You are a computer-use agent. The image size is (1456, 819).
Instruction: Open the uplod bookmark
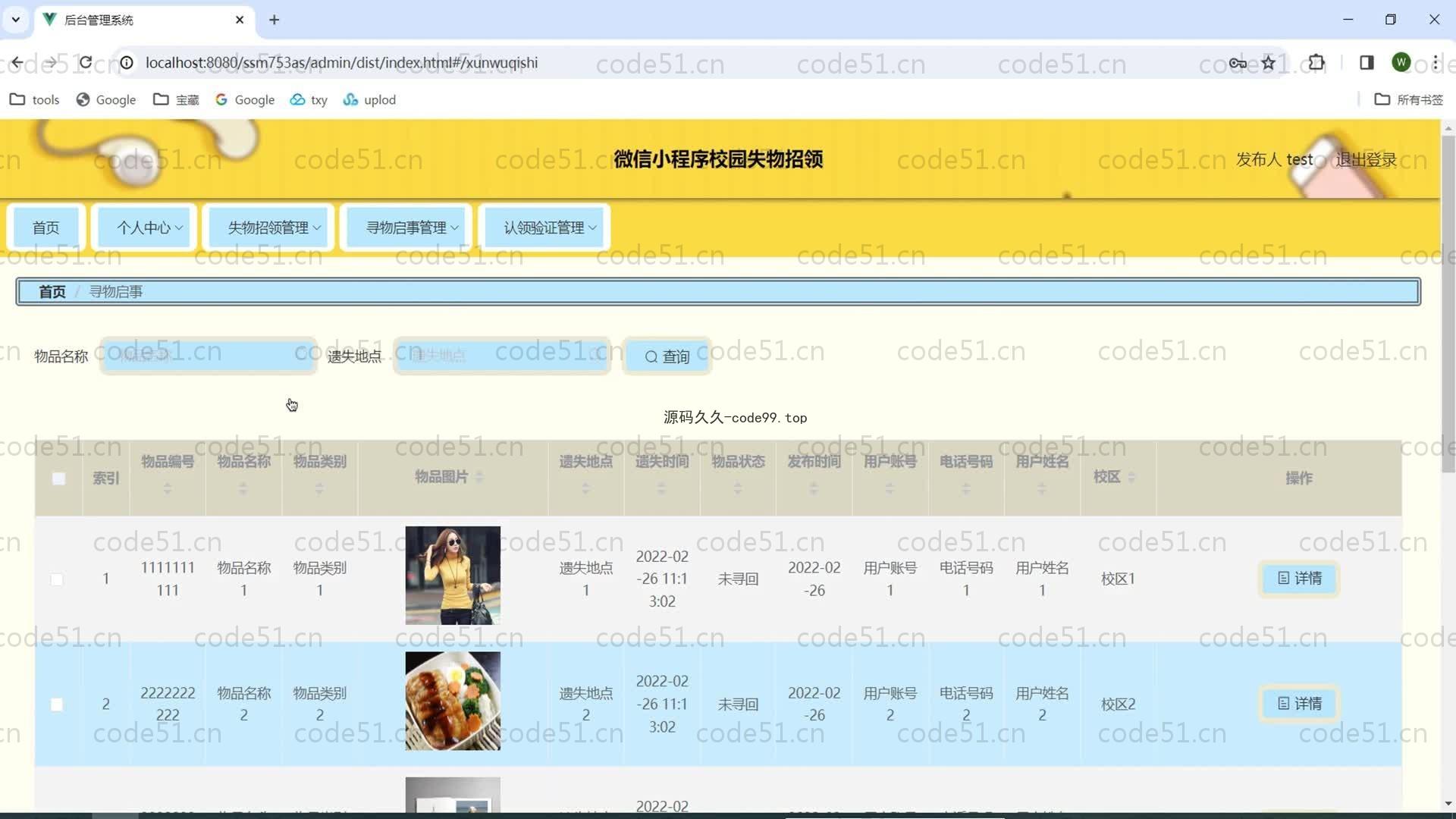coord(370,99)
